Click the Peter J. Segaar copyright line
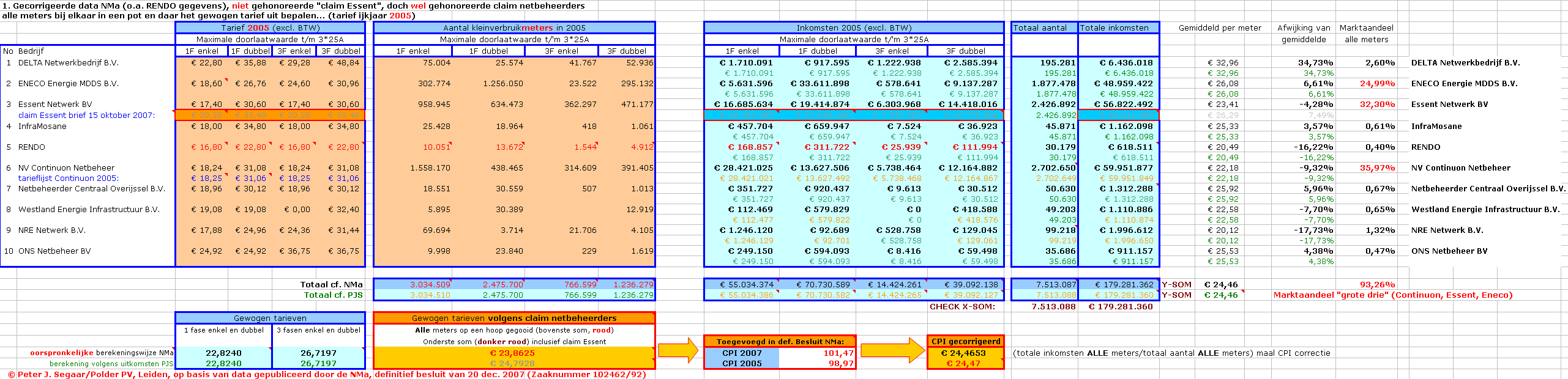 tap(327, 374)
